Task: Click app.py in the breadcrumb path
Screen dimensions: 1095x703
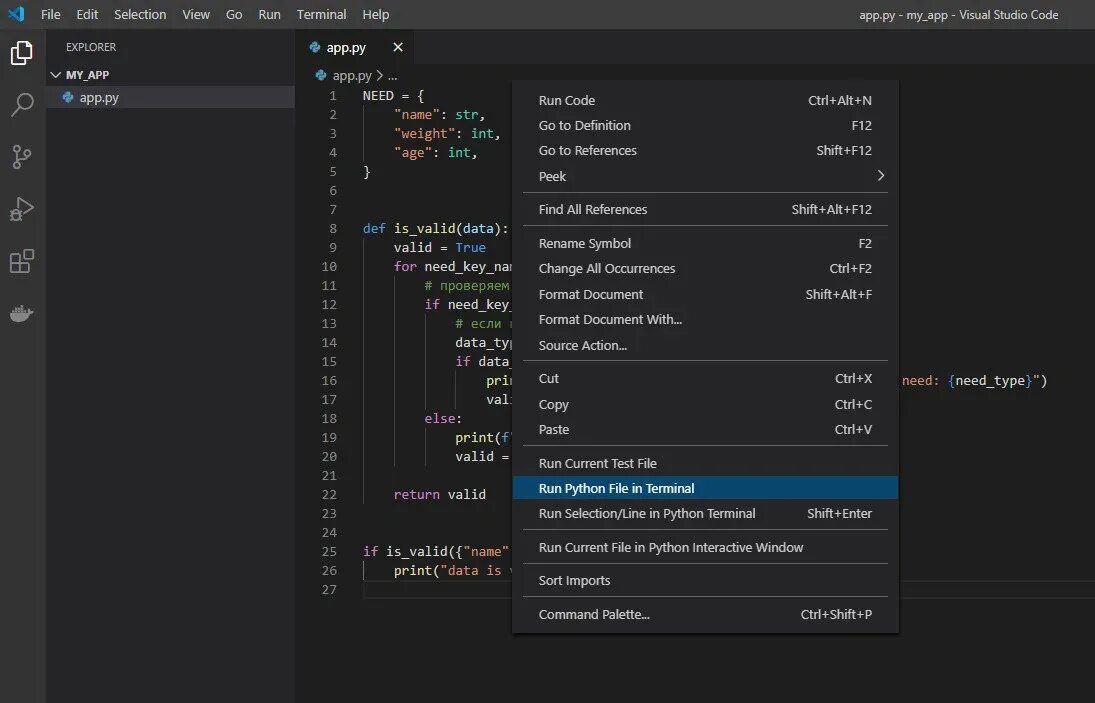Action: click(352, 75)
